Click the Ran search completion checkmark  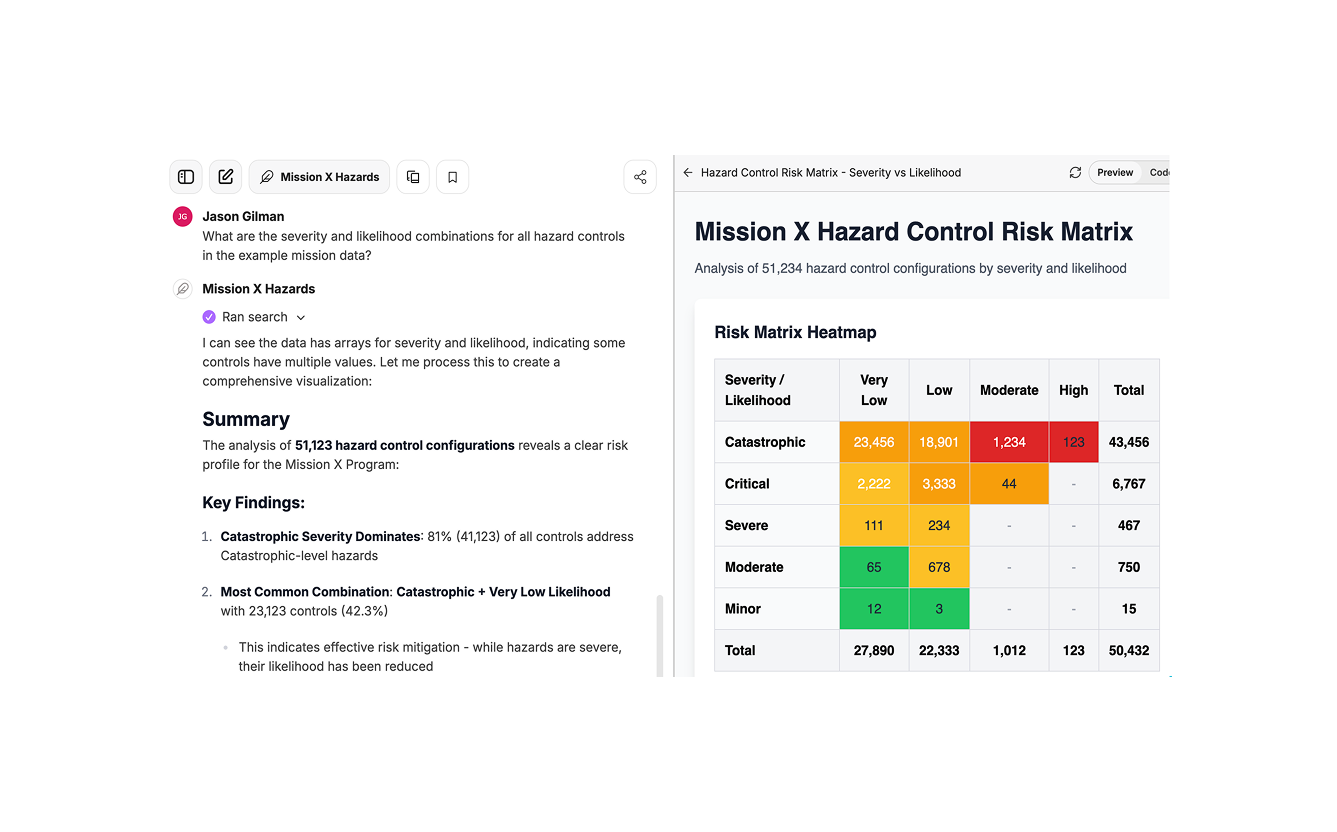[209, 317]
